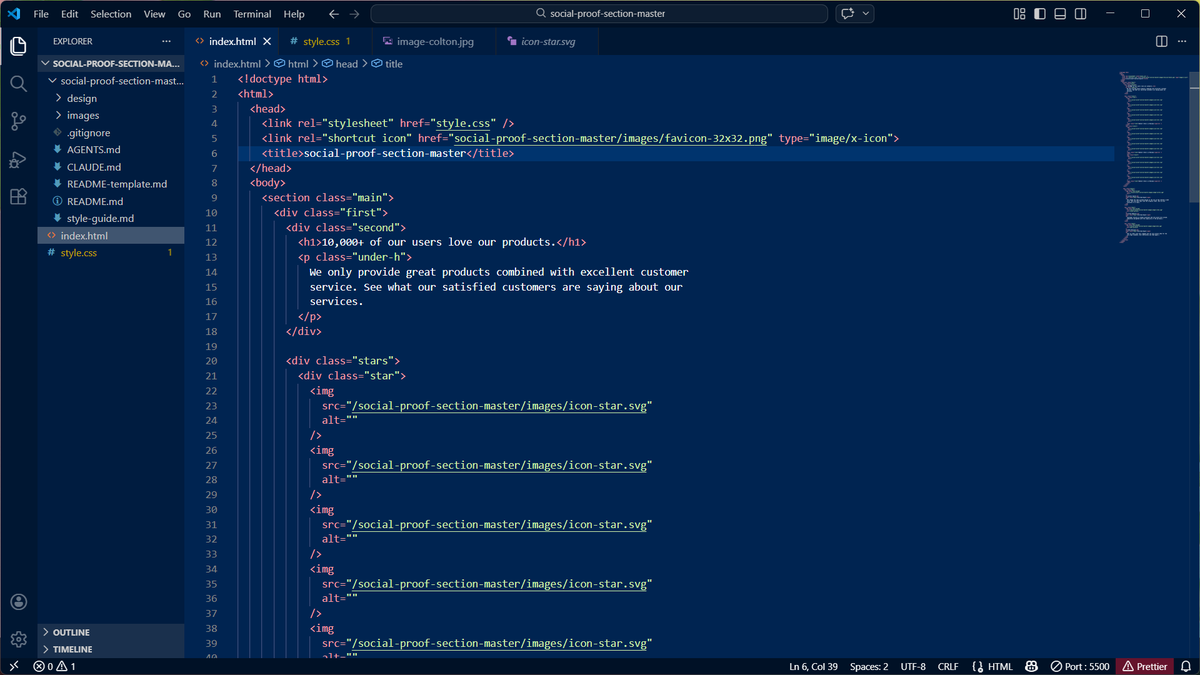The height and width of the screenshot is (675, 1200).
Task: Open the Run menu
Action: [212, 14]
